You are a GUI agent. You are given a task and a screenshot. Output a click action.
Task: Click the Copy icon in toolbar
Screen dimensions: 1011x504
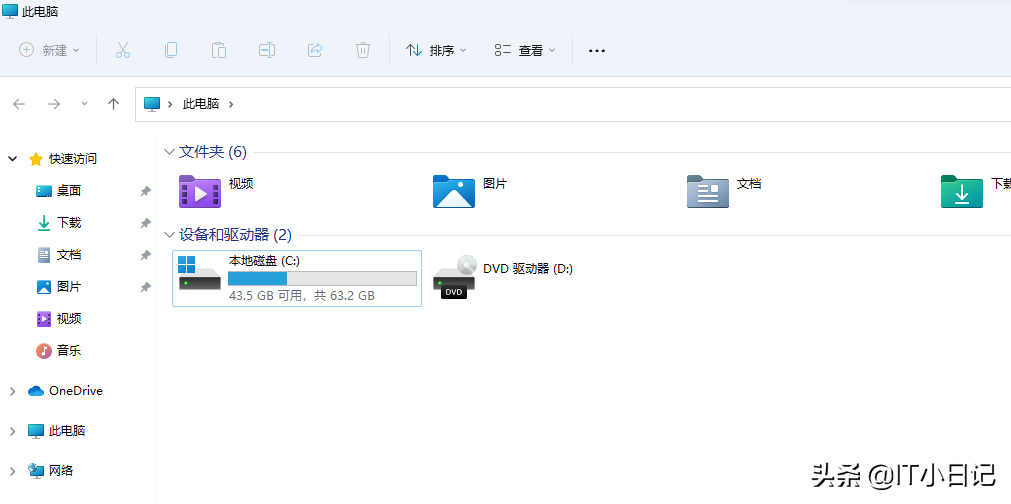(x=171, y=50)
